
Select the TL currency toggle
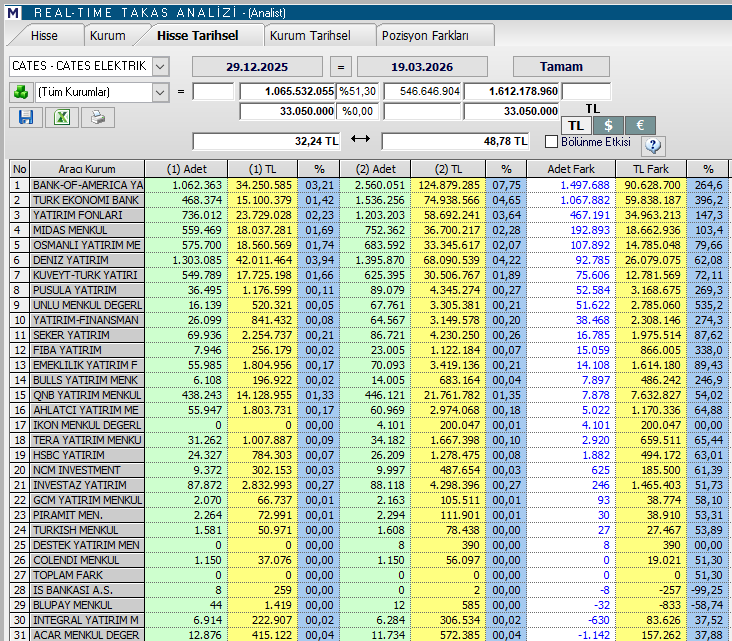coord(576,125)
